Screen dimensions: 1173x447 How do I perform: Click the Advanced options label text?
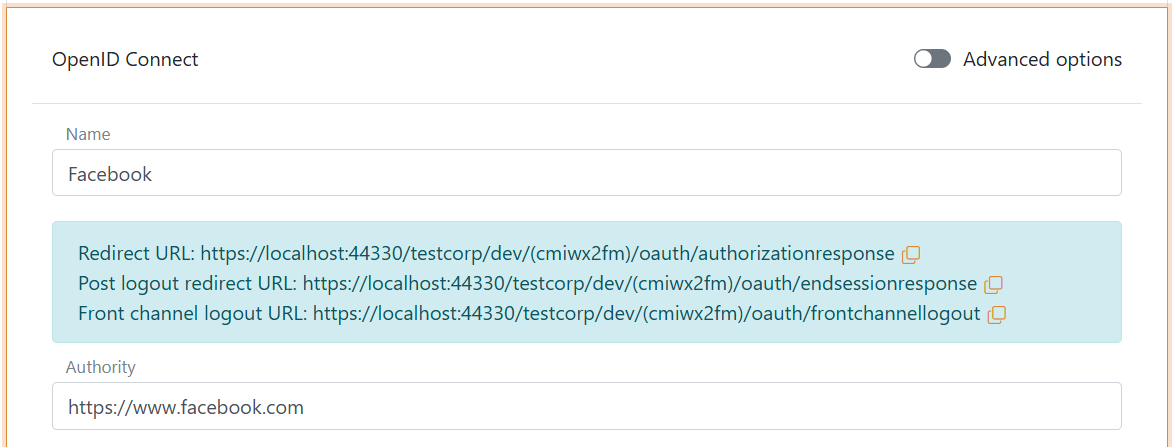coord(1042,59)
